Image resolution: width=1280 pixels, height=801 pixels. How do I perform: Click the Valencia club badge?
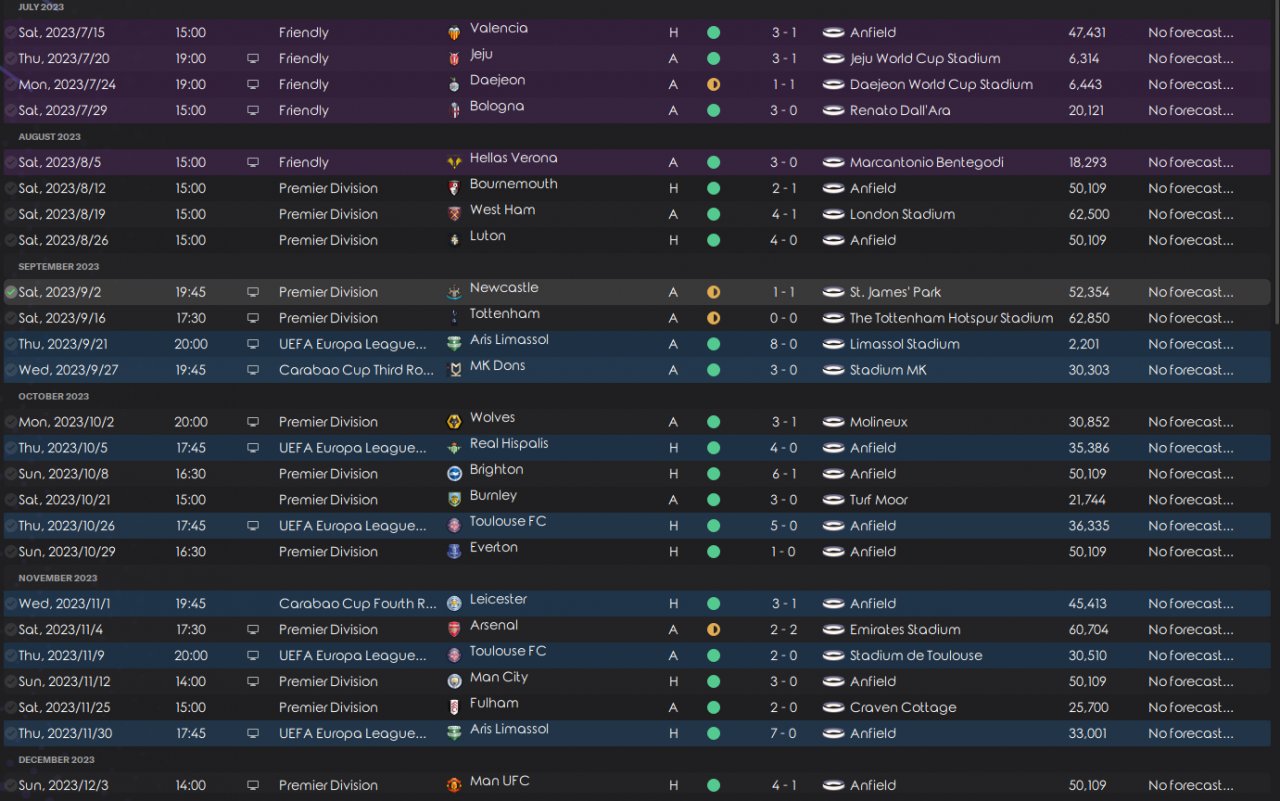pos(455,33)
